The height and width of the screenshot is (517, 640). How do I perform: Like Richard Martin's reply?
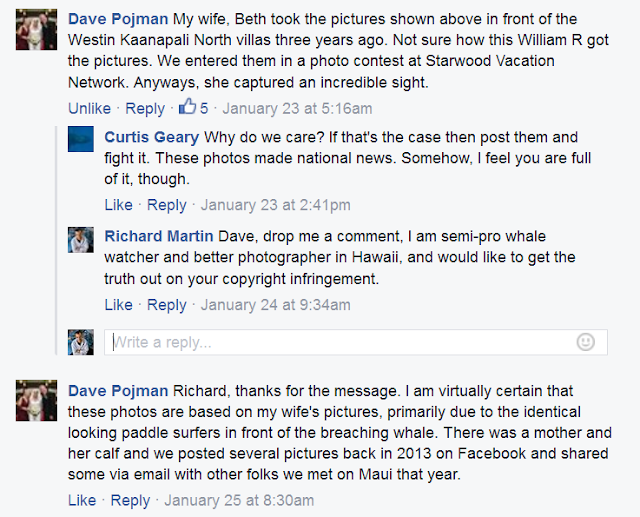[x=118, y=305]
